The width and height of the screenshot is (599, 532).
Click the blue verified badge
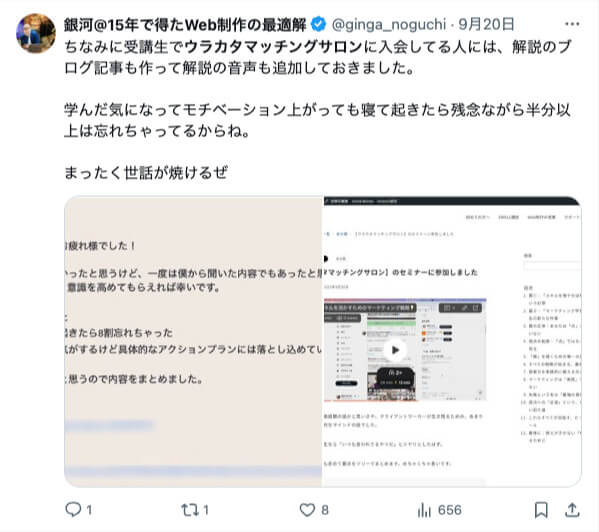[x=318, y=24]
